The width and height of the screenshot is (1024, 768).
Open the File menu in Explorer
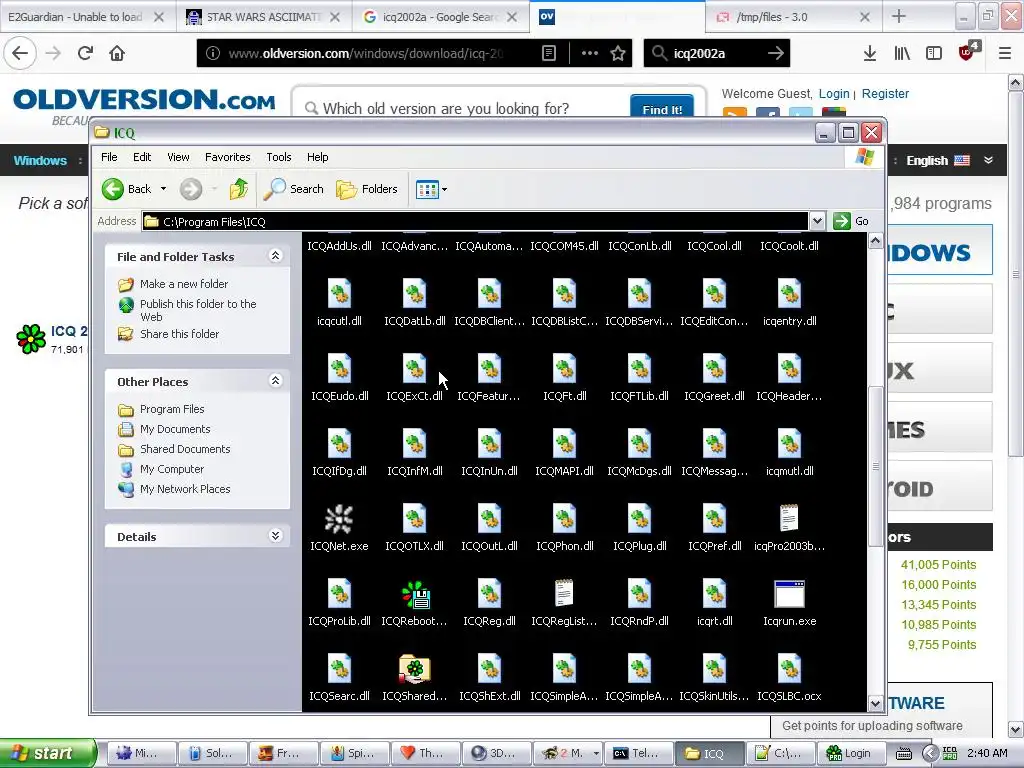tap(109, 157)
